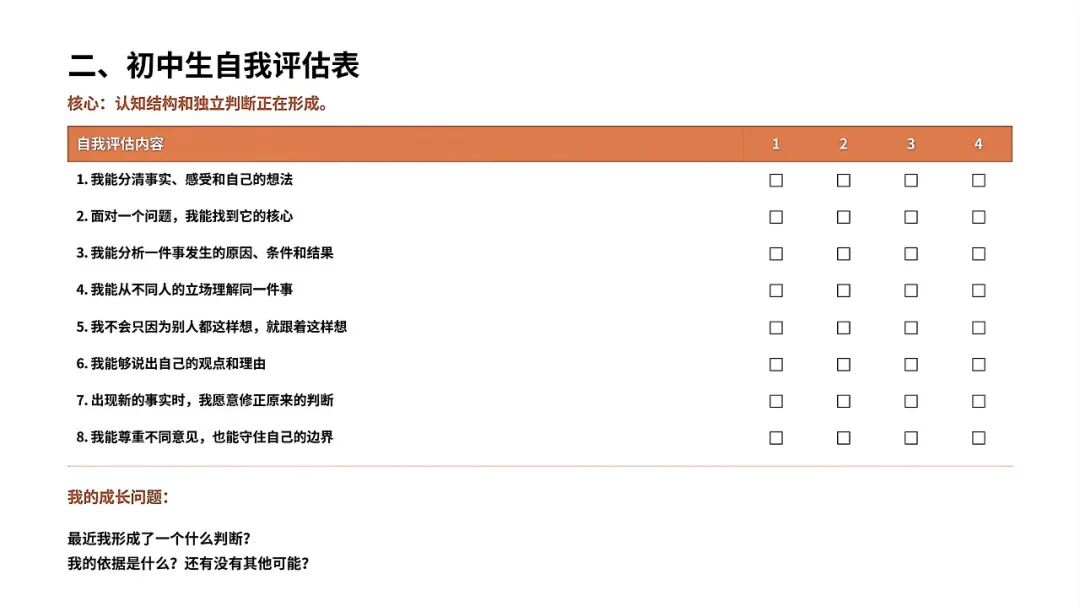The image size is (1080, 607).
Task: Select score 4 for 我能尊重不同意见 row
Action: [978, 438]
